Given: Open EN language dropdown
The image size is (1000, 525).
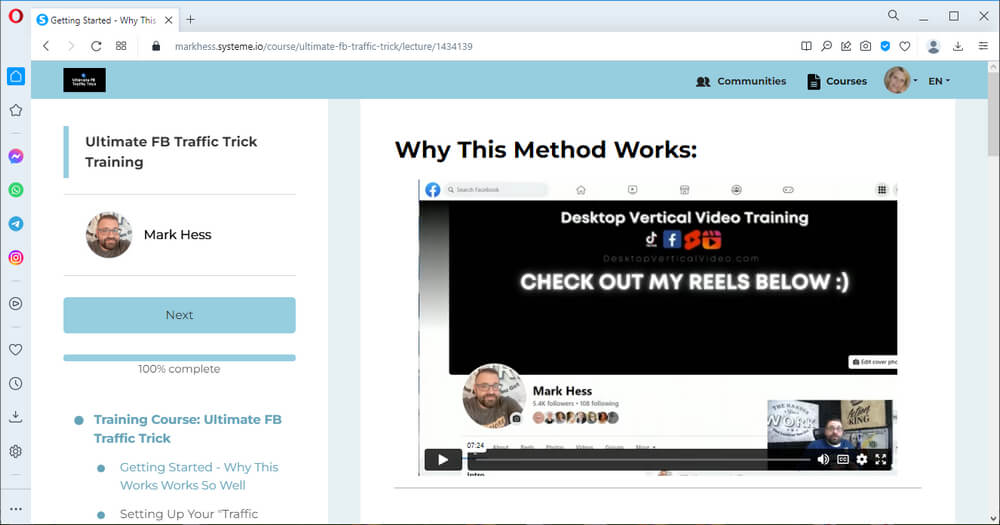Looking at the screenshot, I should (939, 81).
